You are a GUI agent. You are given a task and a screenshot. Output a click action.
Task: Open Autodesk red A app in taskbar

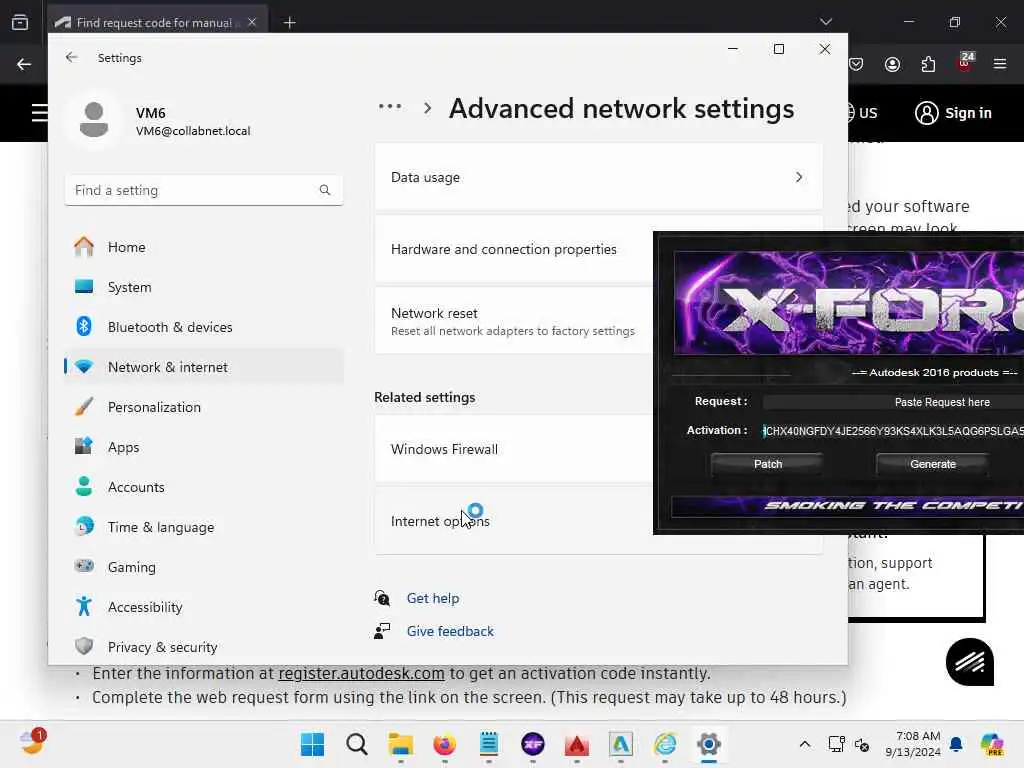(x=577, y=744)
